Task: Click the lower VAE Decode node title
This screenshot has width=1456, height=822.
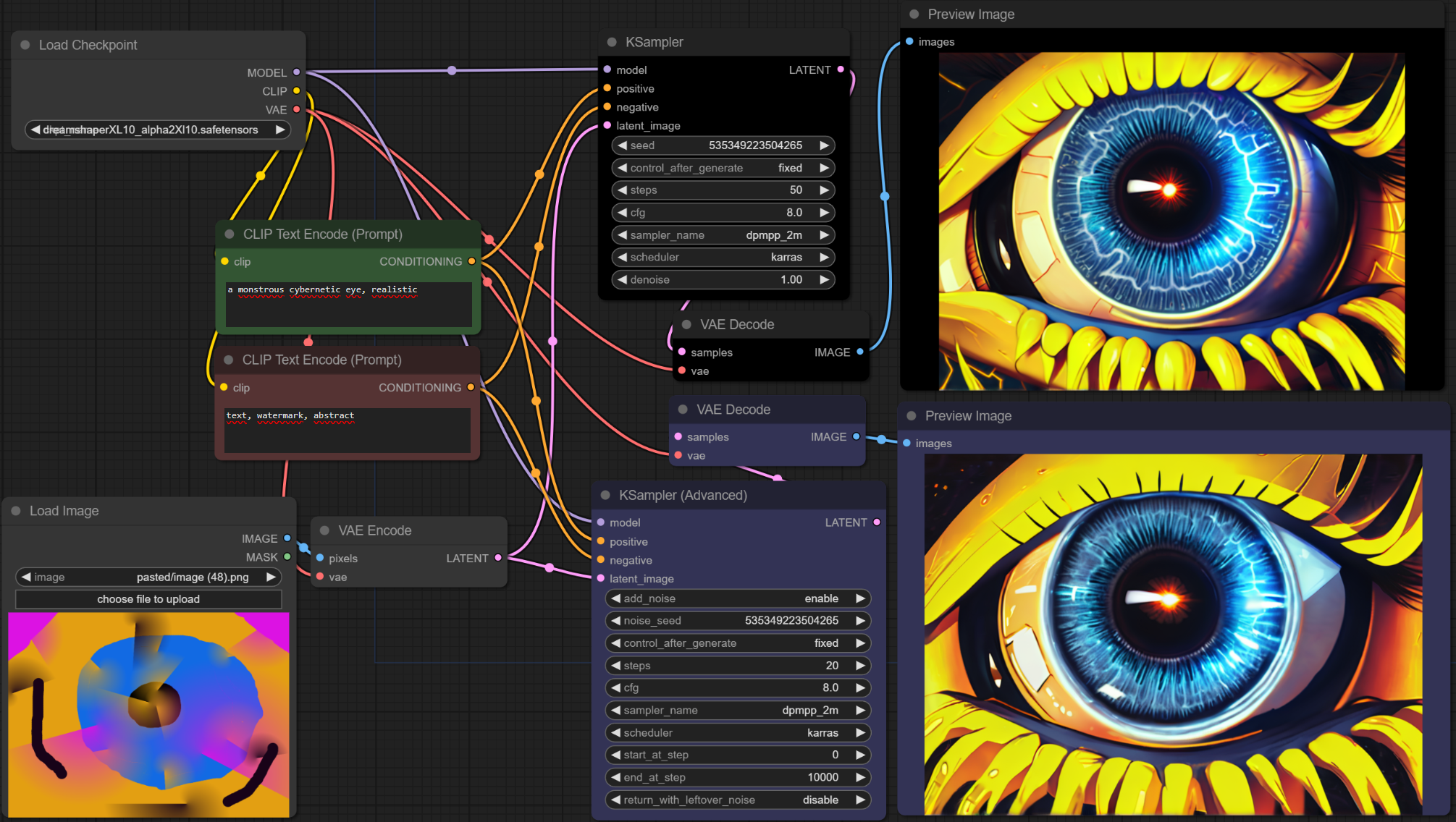Action: click(733, 410)
